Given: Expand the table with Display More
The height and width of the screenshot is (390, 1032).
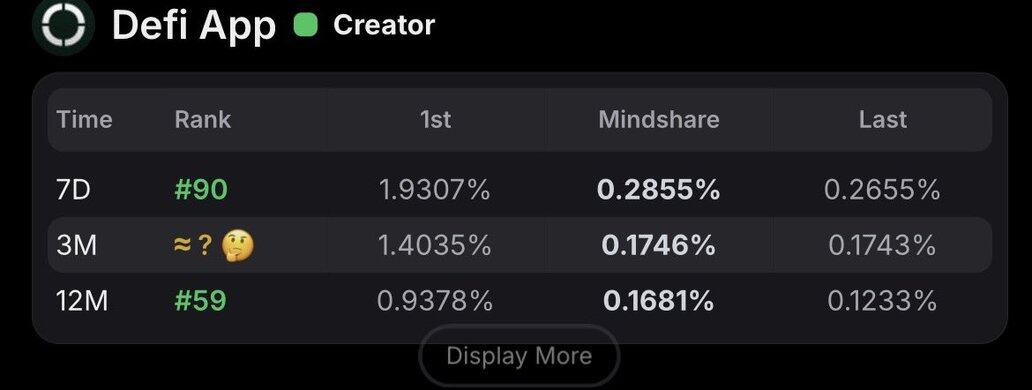Looking at the screenshot, I should [519, 356].
